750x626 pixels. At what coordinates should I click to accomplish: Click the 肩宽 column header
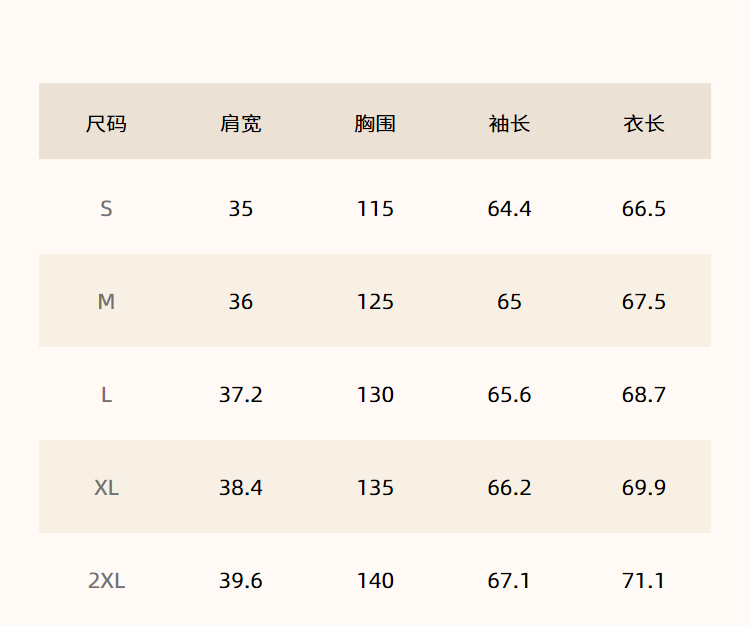(241, 124)
